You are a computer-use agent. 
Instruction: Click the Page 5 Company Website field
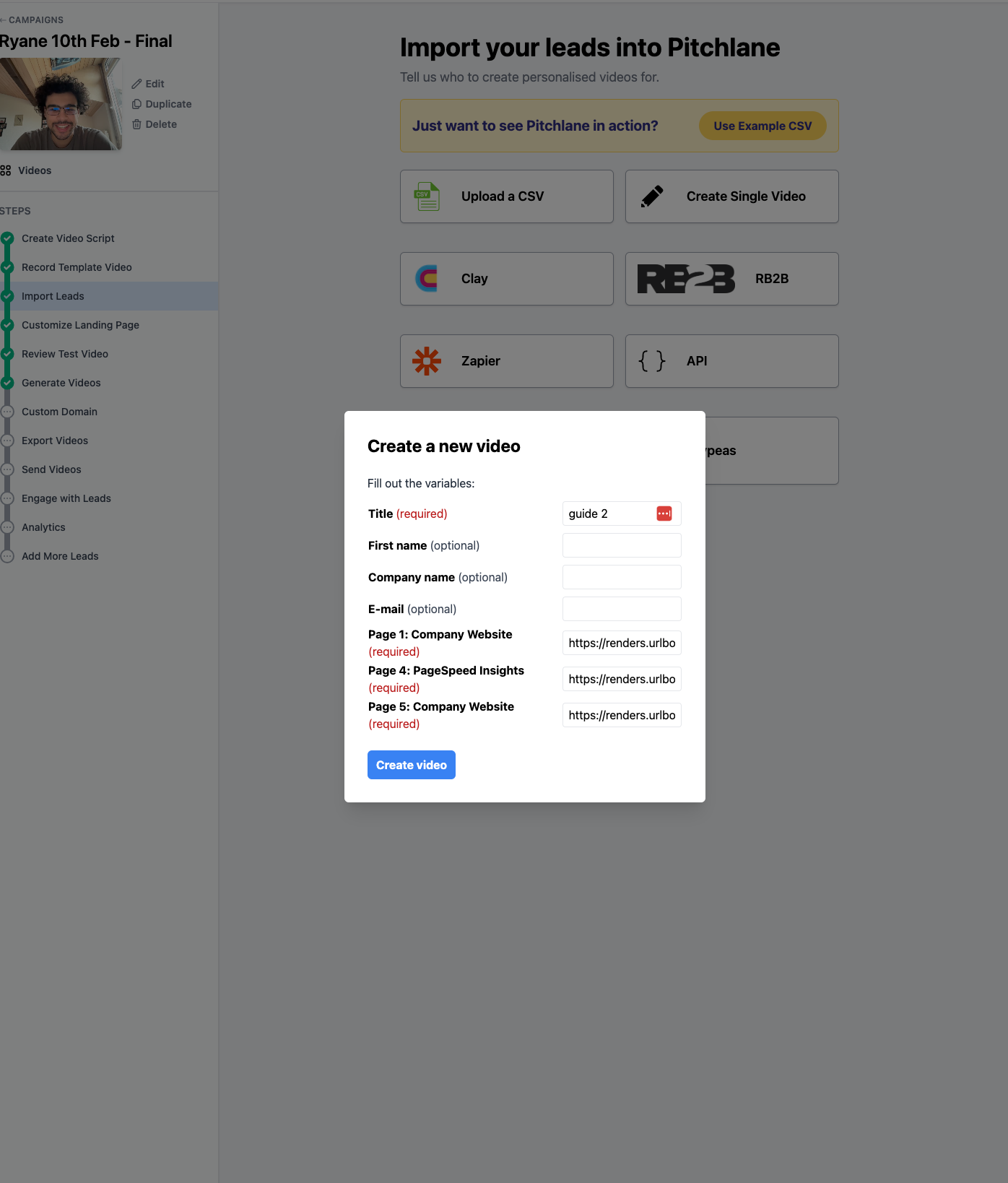(x=622, y=715)
